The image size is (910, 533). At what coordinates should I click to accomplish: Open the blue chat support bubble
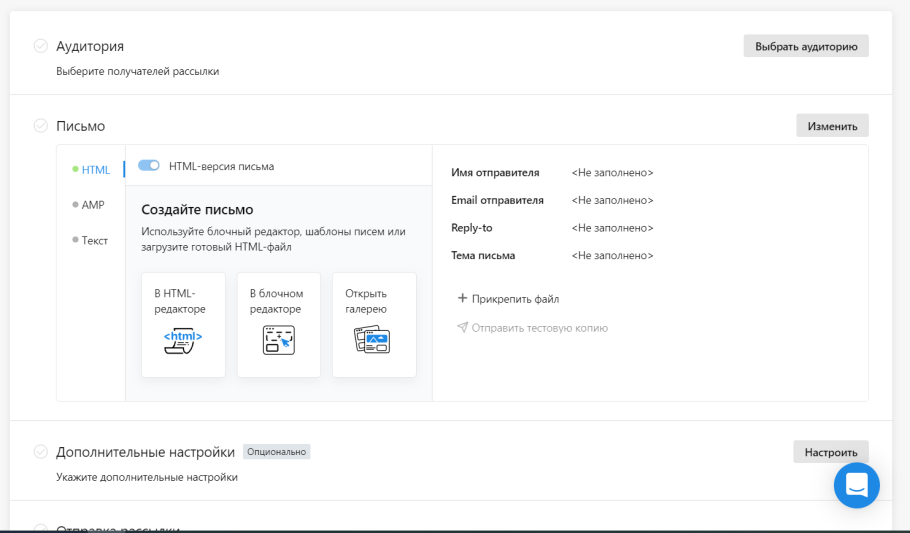pyautogui.click(x=857, y=485)
